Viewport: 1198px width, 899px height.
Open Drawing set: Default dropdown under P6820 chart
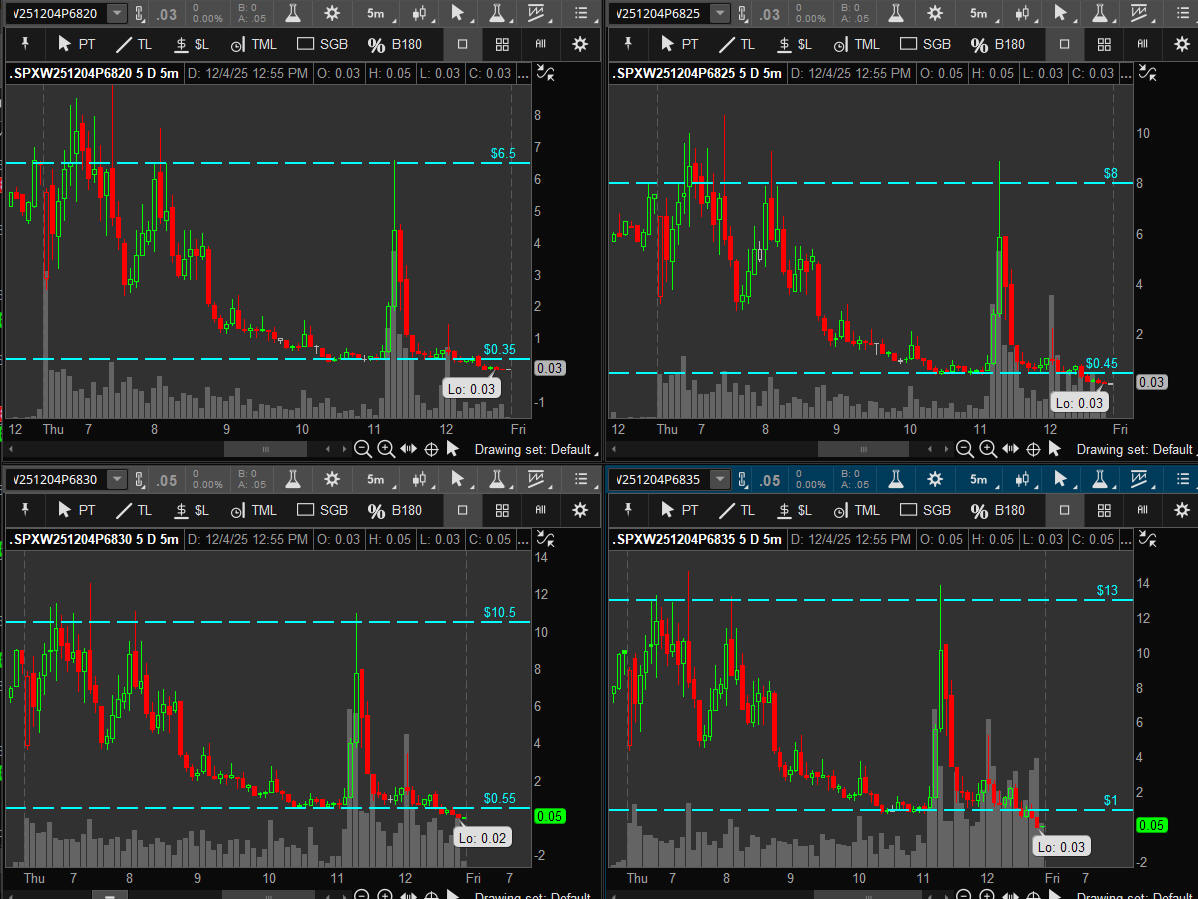(533, 450)
